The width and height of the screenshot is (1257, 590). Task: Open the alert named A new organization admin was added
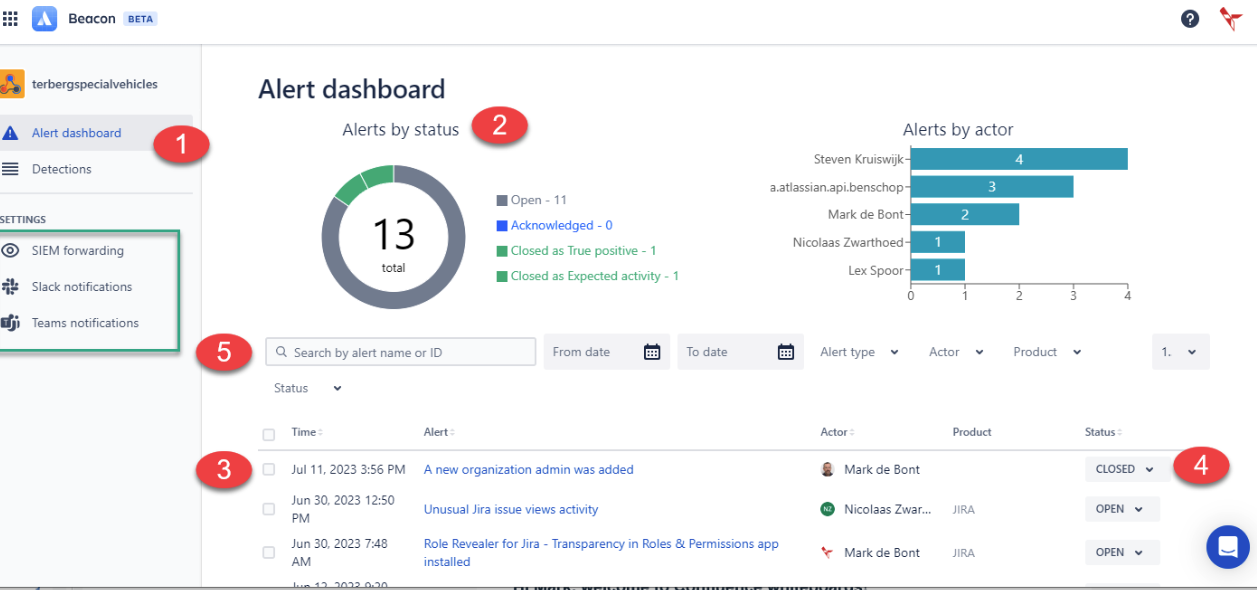[x=528, y=469]
